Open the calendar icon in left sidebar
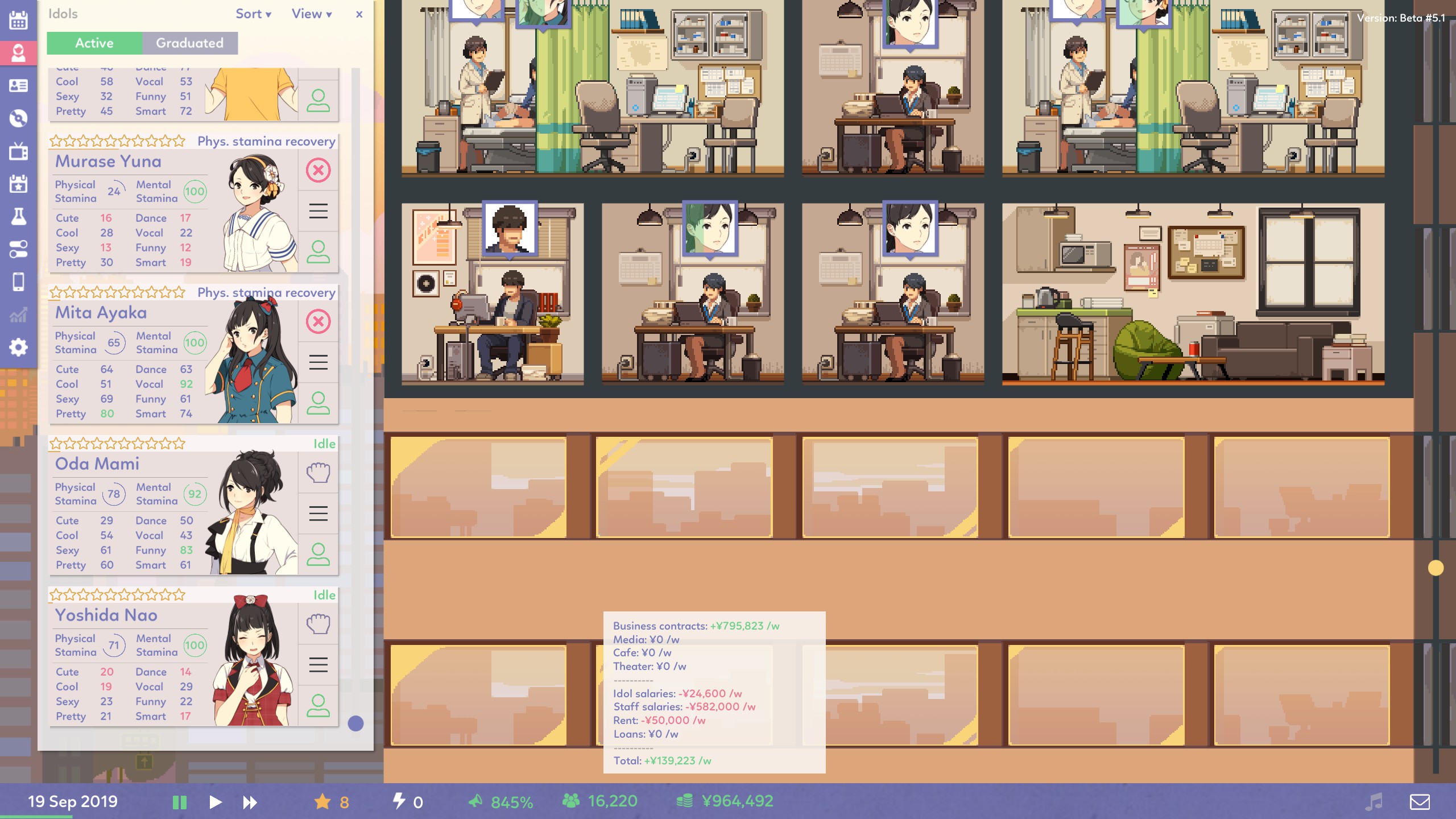Viewport: 1456px width, 819px height. point(18,20)
